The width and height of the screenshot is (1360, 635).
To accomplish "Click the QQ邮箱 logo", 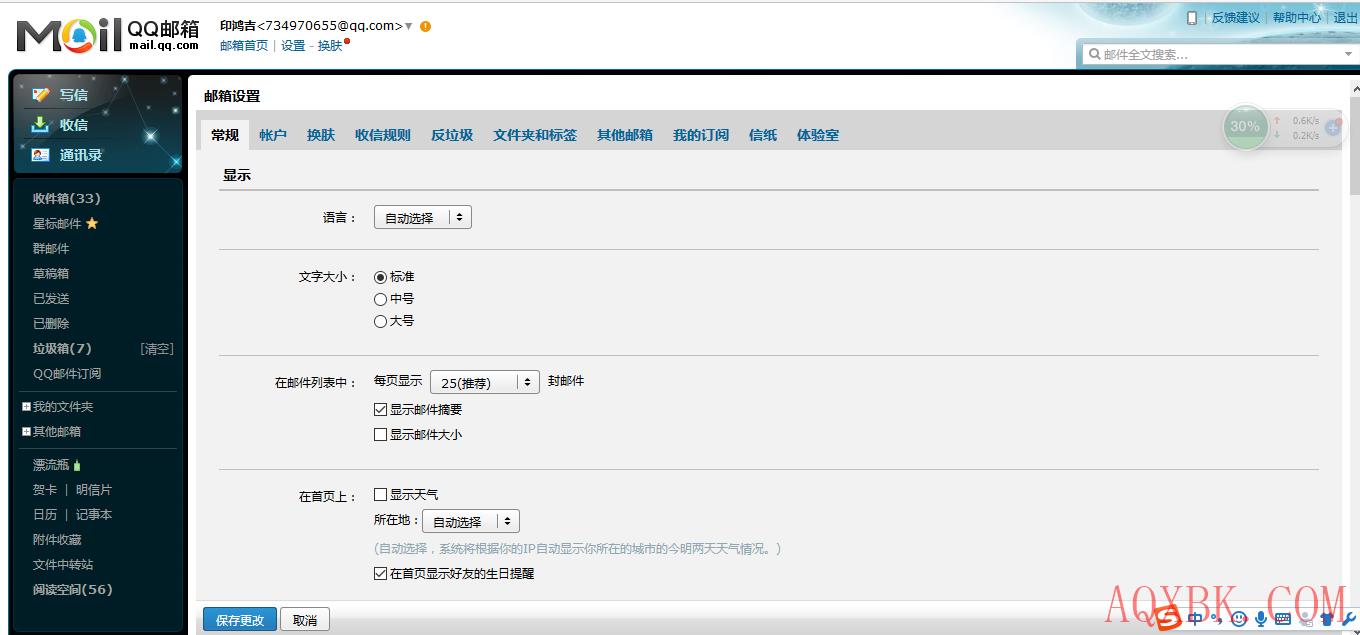I will click(x=108, y=35).
